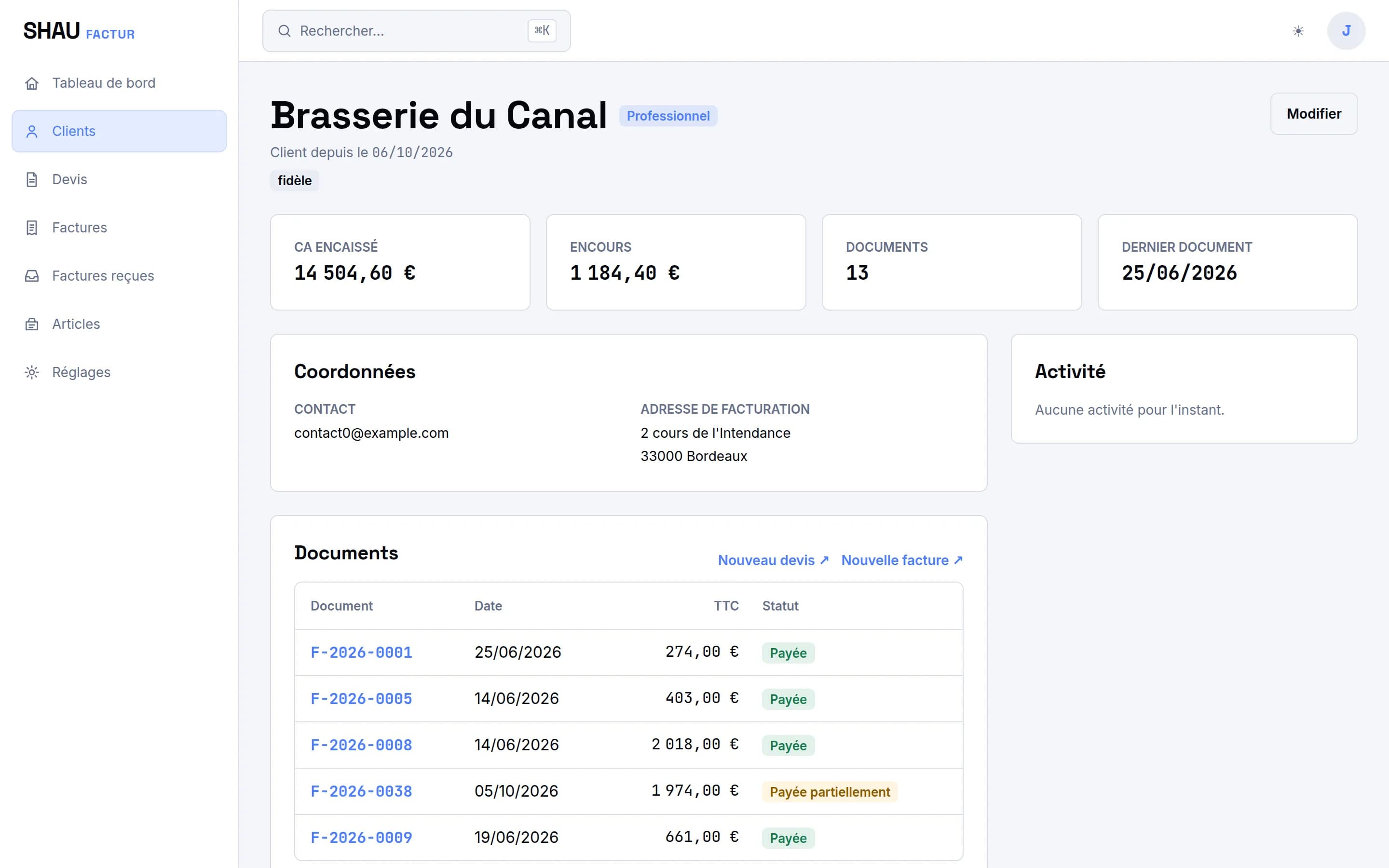Viewport: 1389px width, 868px height.
Task: Open Tableau de bord in sidebar
Action: [x=120, y=83]
